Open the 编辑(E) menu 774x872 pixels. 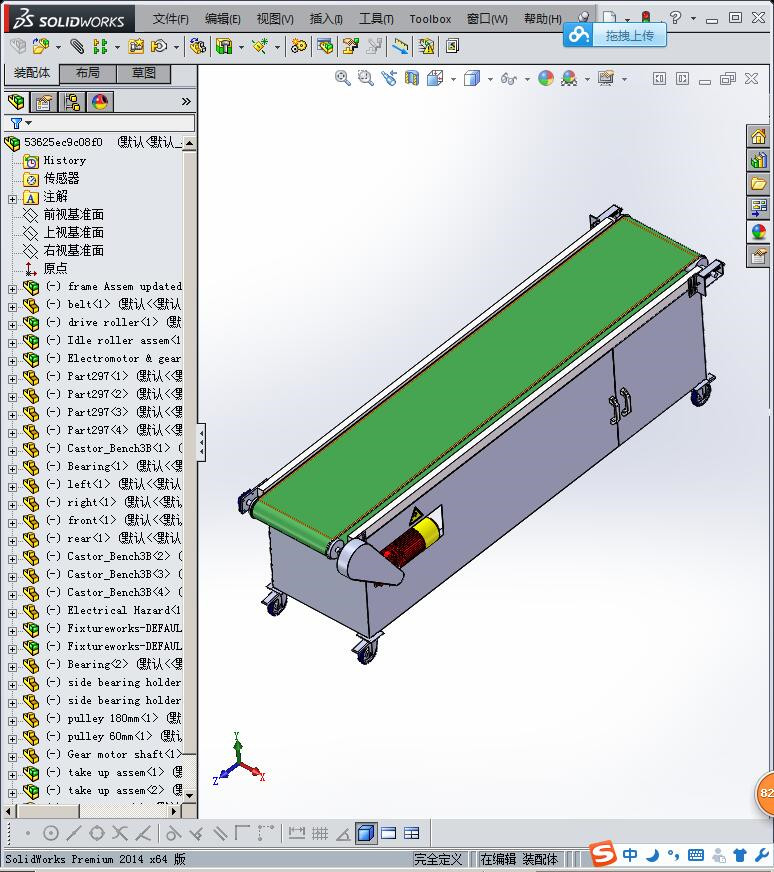point(222,19)
